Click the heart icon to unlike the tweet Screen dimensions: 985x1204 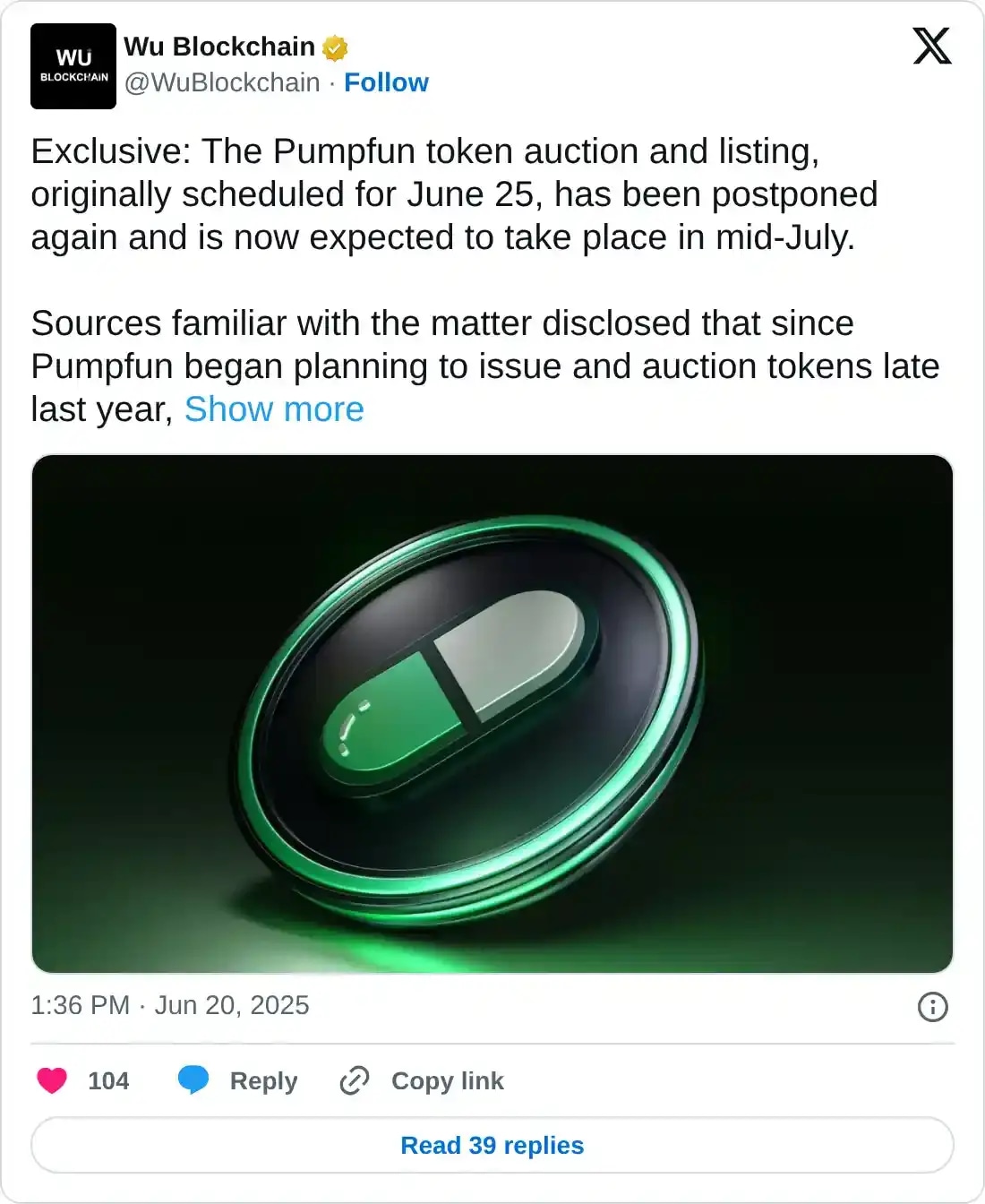[x=51, y=1080]
